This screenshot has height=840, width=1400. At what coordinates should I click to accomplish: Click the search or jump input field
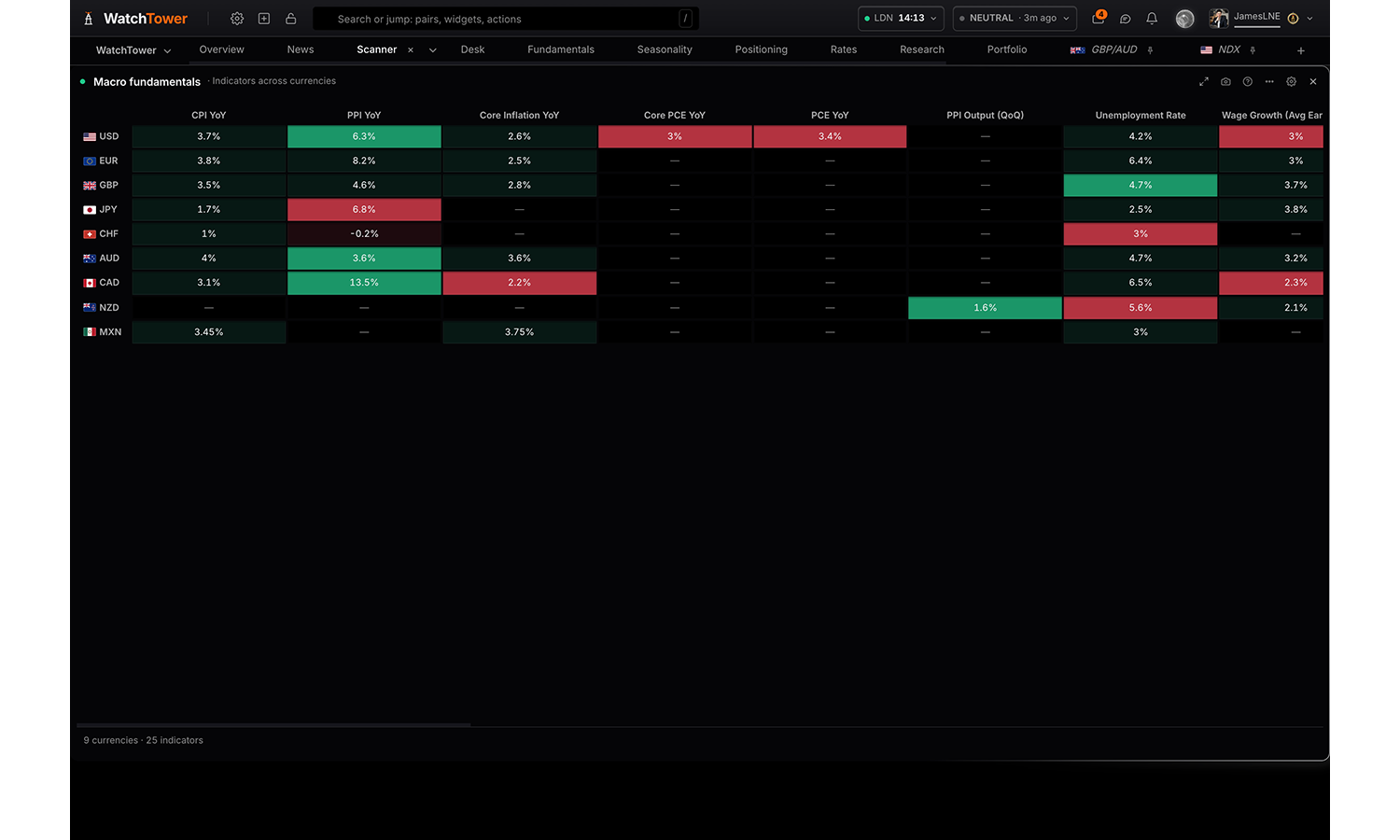click(504, 19)
